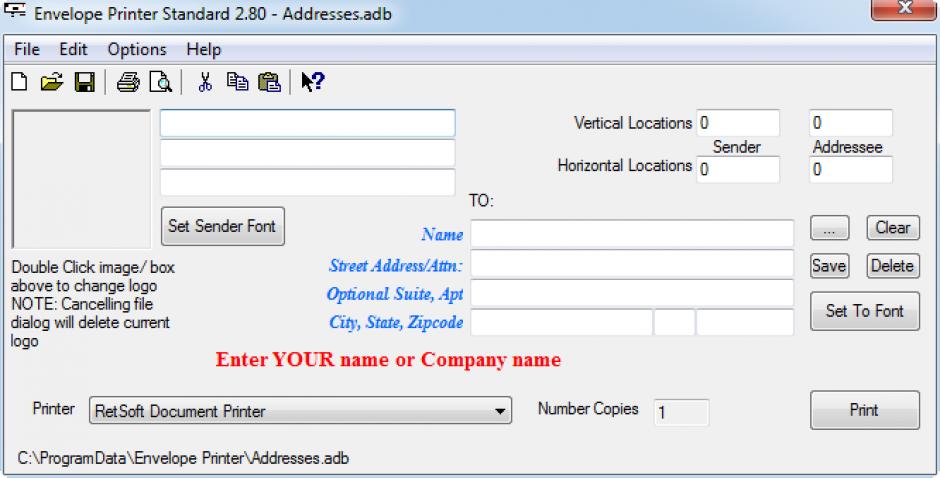Click Set To Font button
940x478 pixels.
[864, 311]
